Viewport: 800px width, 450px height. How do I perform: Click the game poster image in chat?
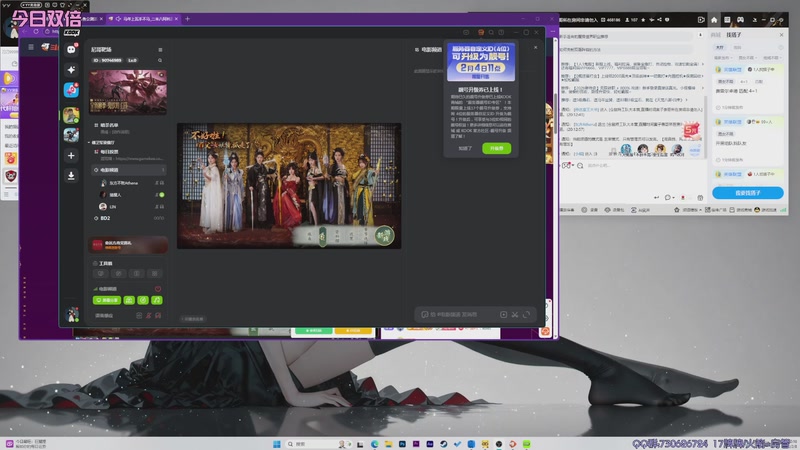click(x=289, y=186)
